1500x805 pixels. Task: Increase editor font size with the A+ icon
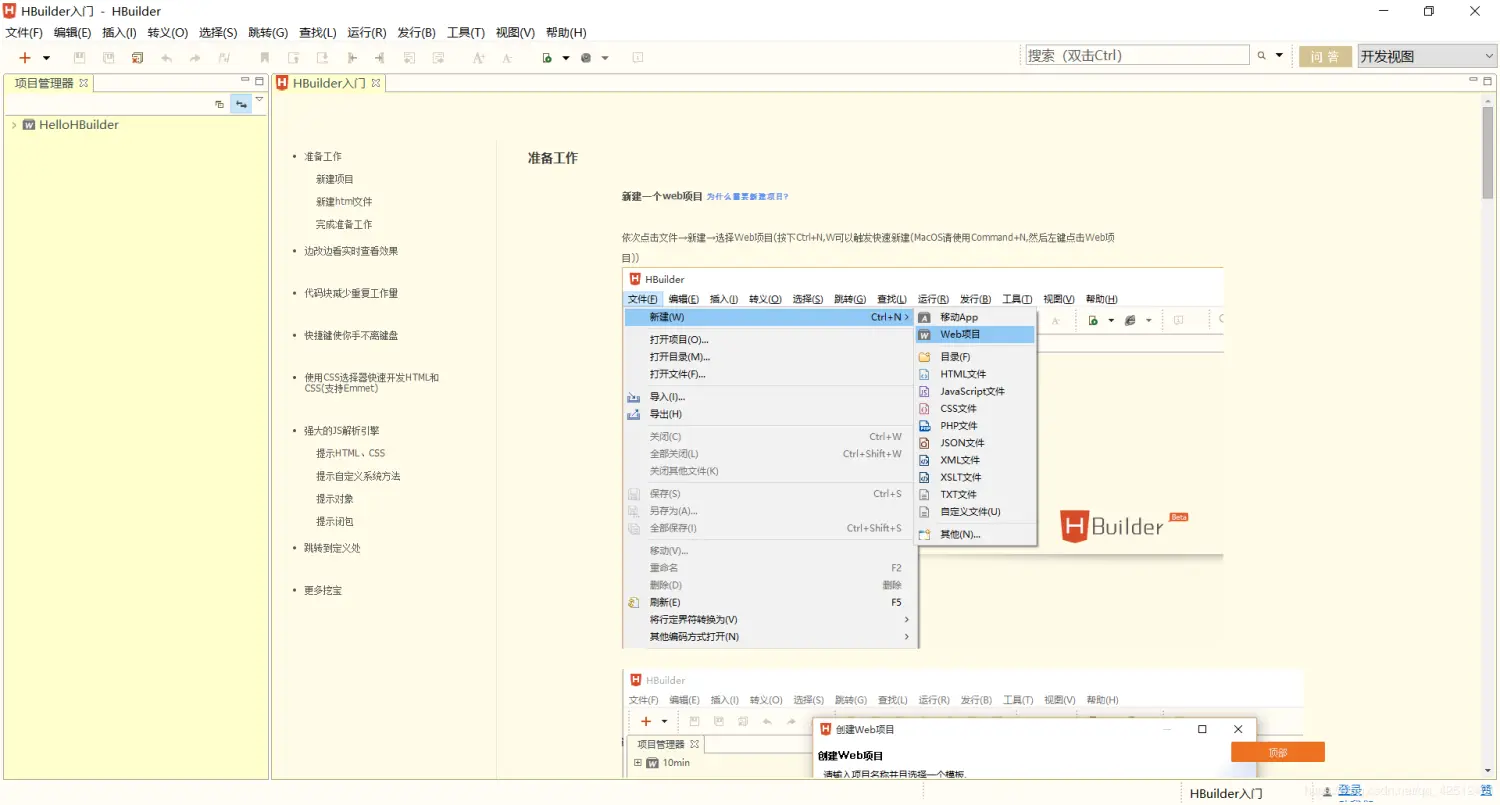pos(479,57)
